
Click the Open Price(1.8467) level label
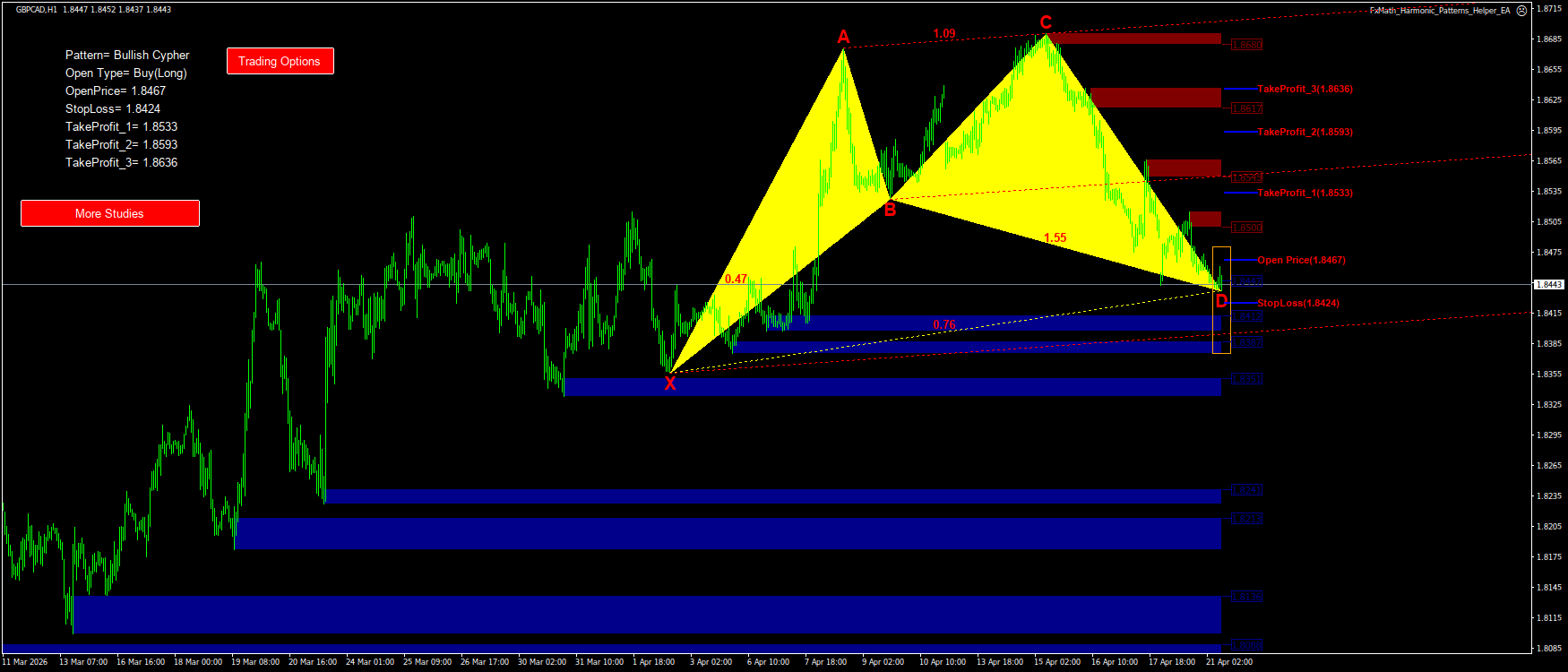pyautogui.click(x=1301, y=260)
